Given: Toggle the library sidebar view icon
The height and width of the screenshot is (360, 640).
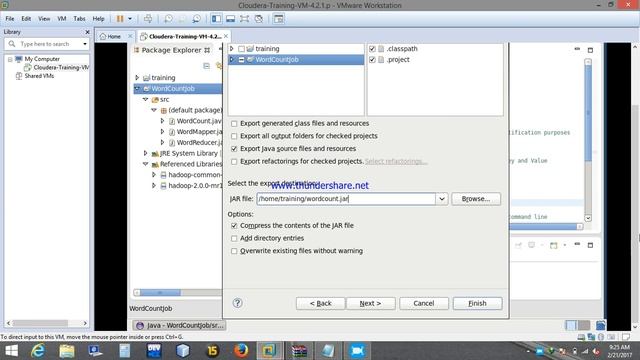Looking at the screenshot, I should [x=216, y=19].
